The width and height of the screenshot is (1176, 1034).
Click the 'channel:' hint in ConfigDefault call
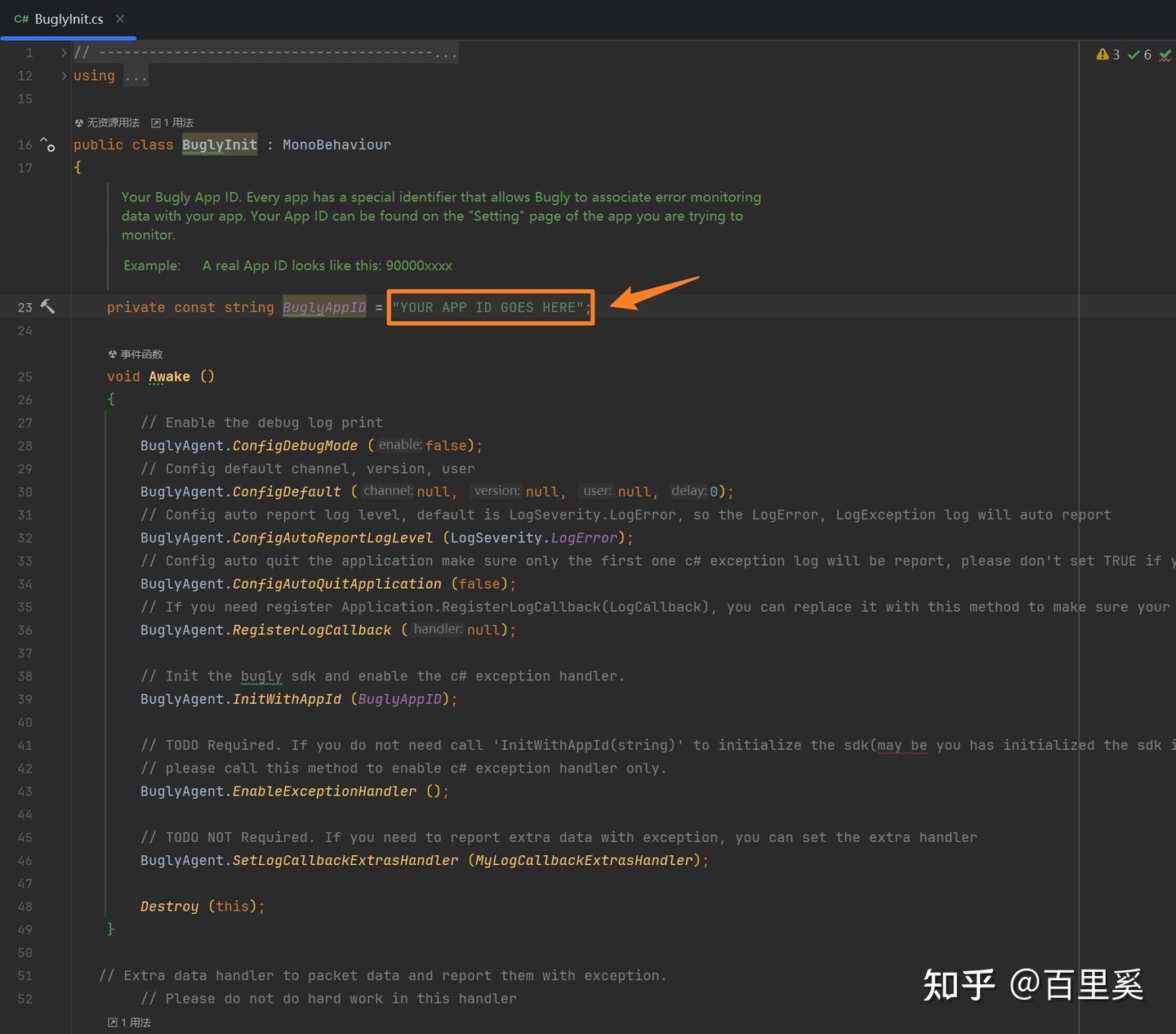tap(388, 491)
